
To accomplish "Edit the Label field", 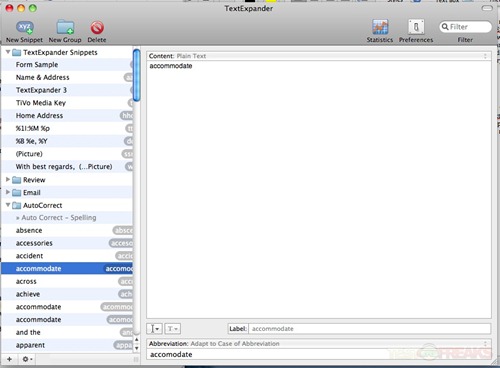I will [x=370, y=329].
